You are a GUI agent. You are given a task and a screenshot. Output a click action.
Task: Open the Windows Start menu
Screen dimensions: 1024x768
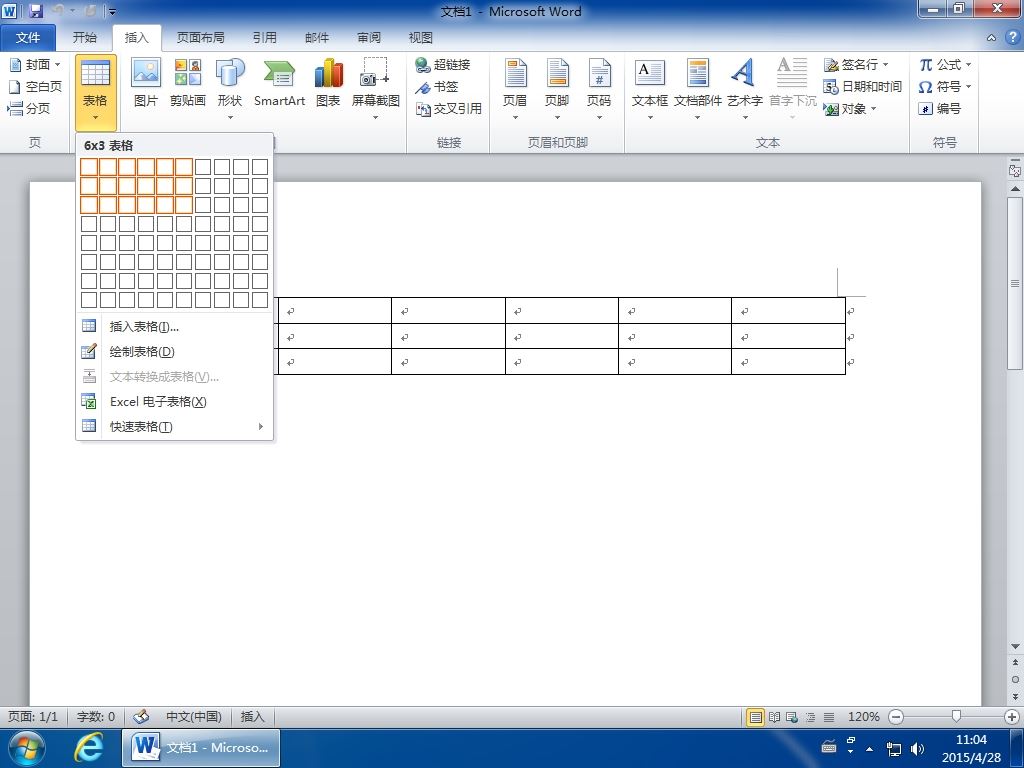[x=27, y=748]
